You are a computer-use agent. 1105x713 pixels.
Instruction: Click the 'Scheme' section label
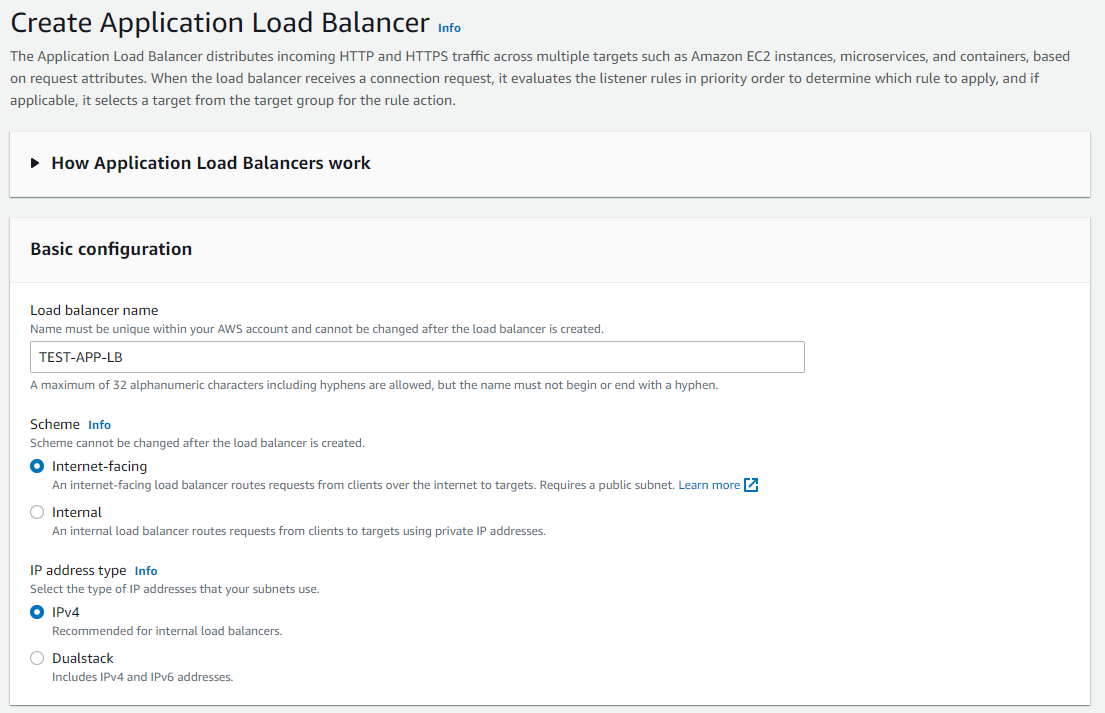click(x=55, y=424)
